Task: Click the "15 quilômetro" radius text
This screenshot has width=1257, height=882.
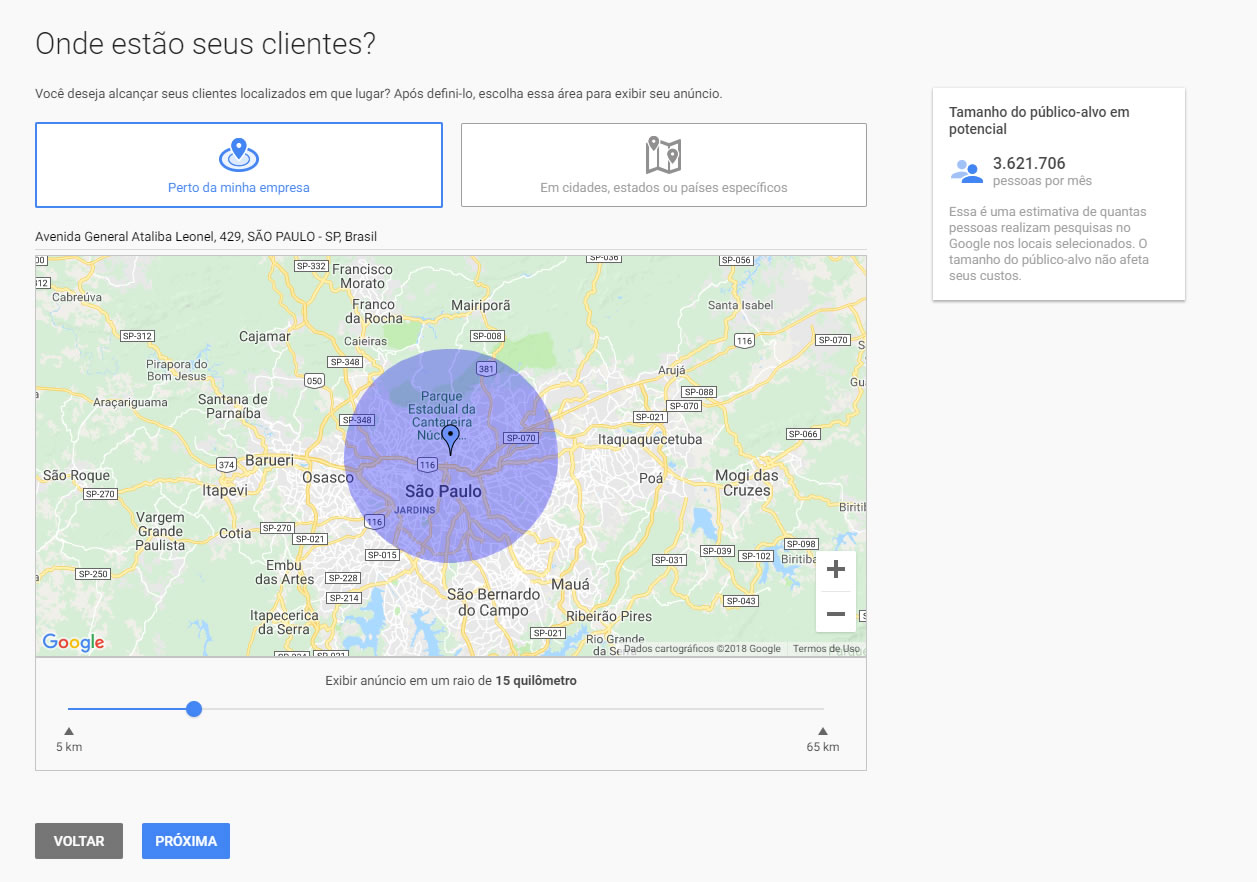Action: pyautogui.click(x=536, y=681)
